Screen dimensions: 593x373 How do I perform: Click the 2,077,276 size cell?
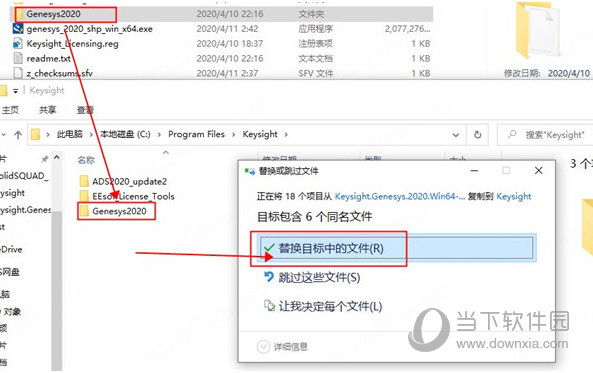coord(407,29)
